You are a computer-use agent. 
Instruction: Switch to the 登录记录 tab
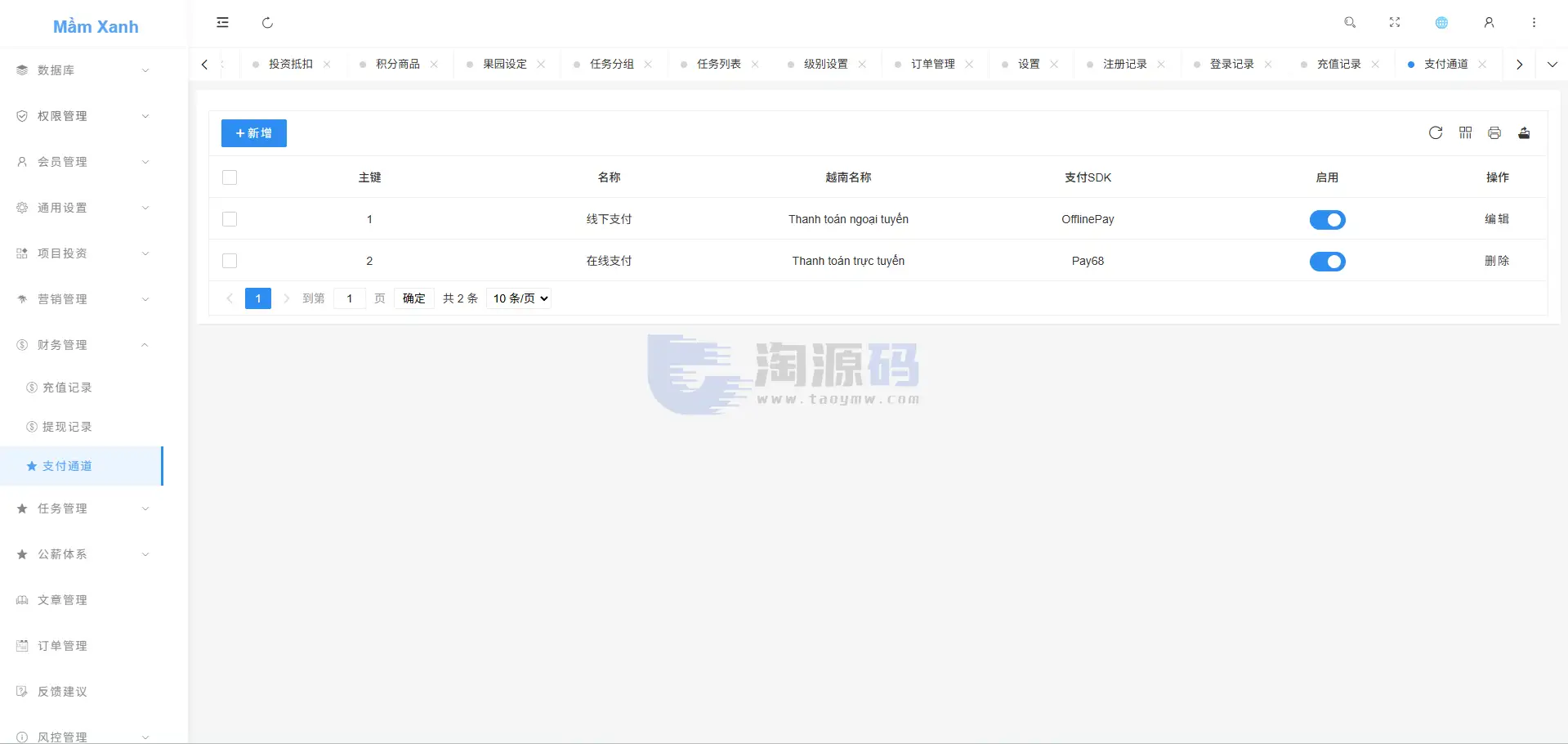(x=1231, y=64)
